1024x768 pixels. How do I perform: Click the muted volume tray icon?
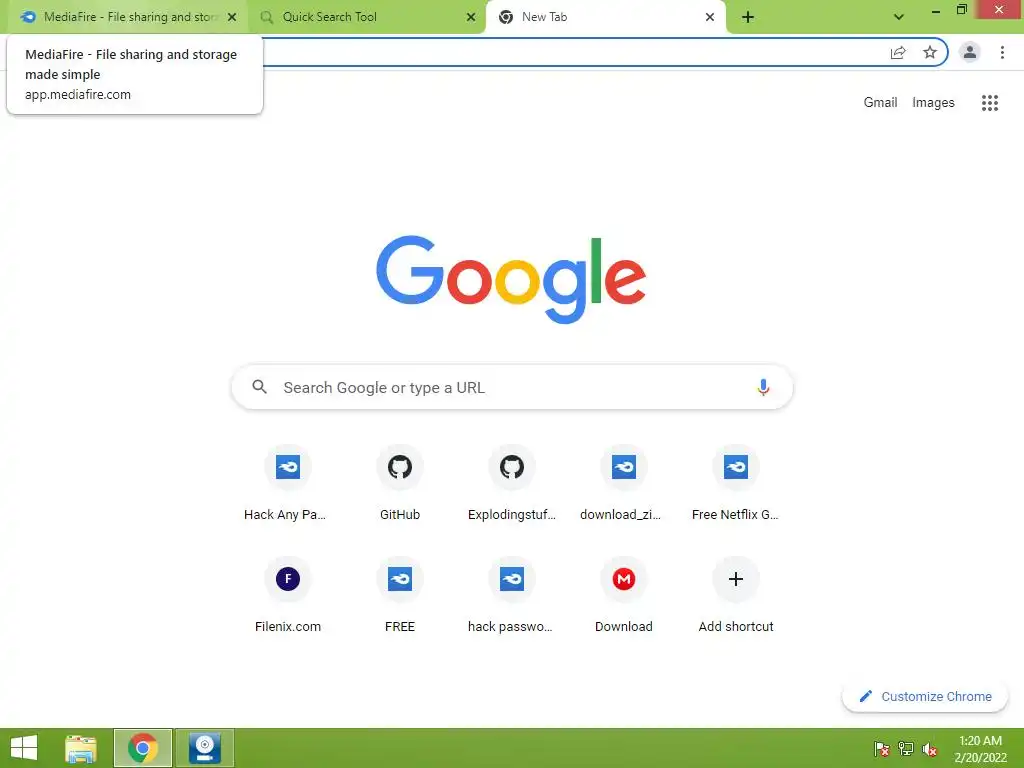pyautogui.click(x=930, y=748)
